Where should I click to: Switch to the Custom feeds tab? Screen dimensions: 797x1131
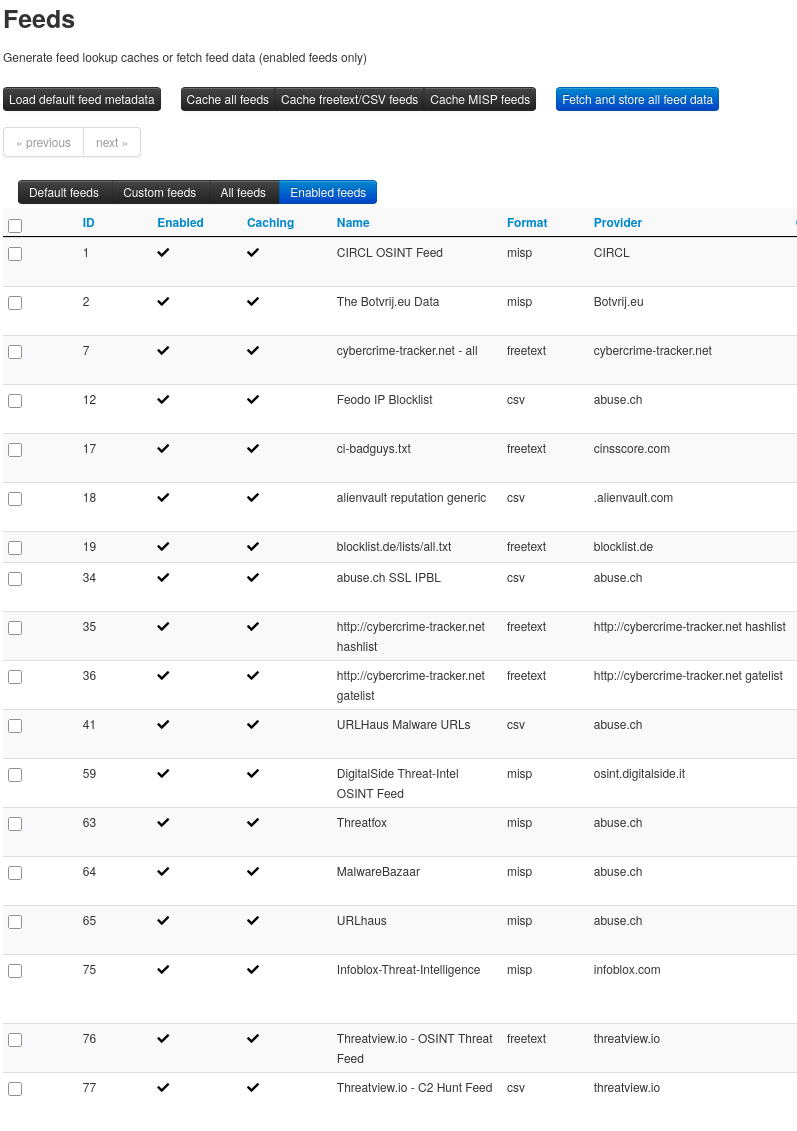tap(159, 193)
